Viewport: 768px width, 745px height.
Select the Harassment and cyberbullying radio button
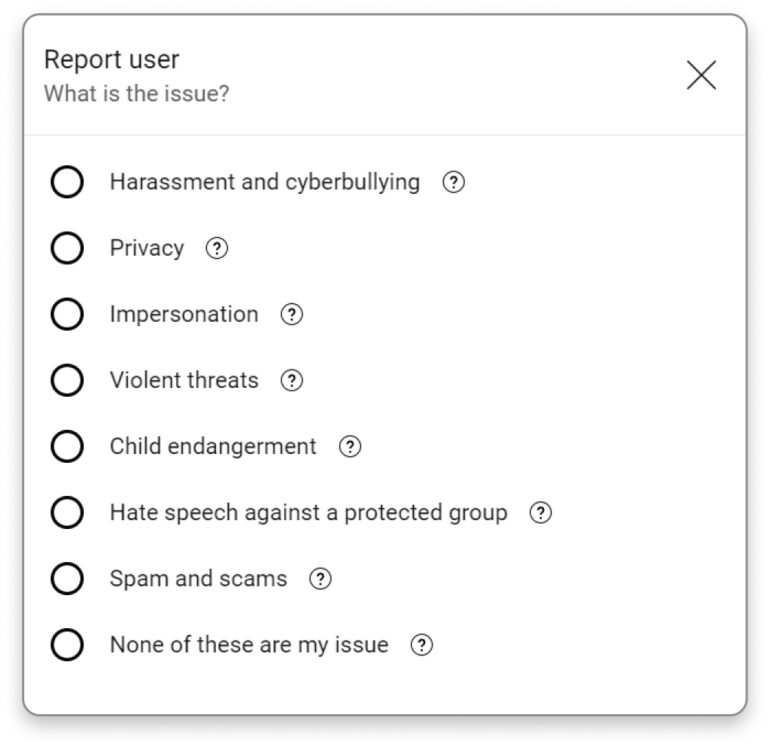coord(67,182)
